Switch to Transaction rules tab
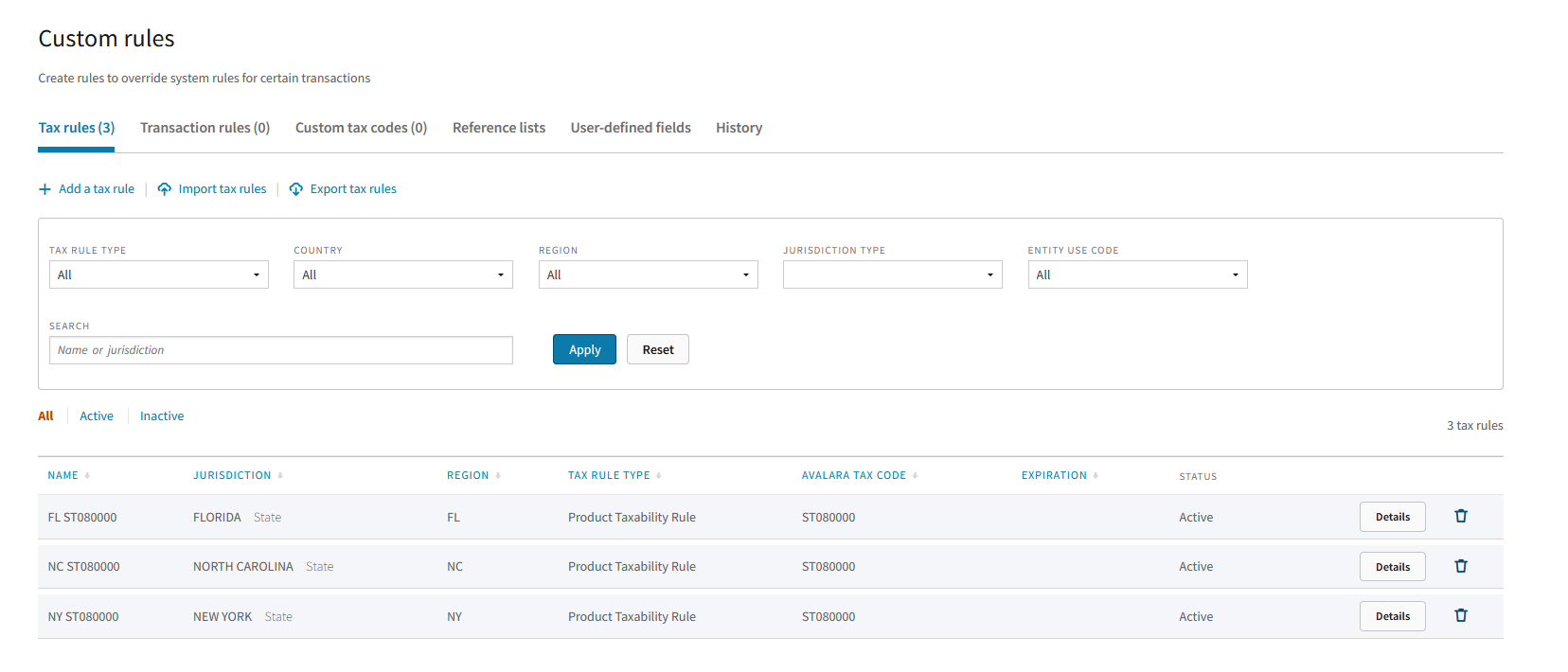The image size is (1568, 672). coord(205,128)
